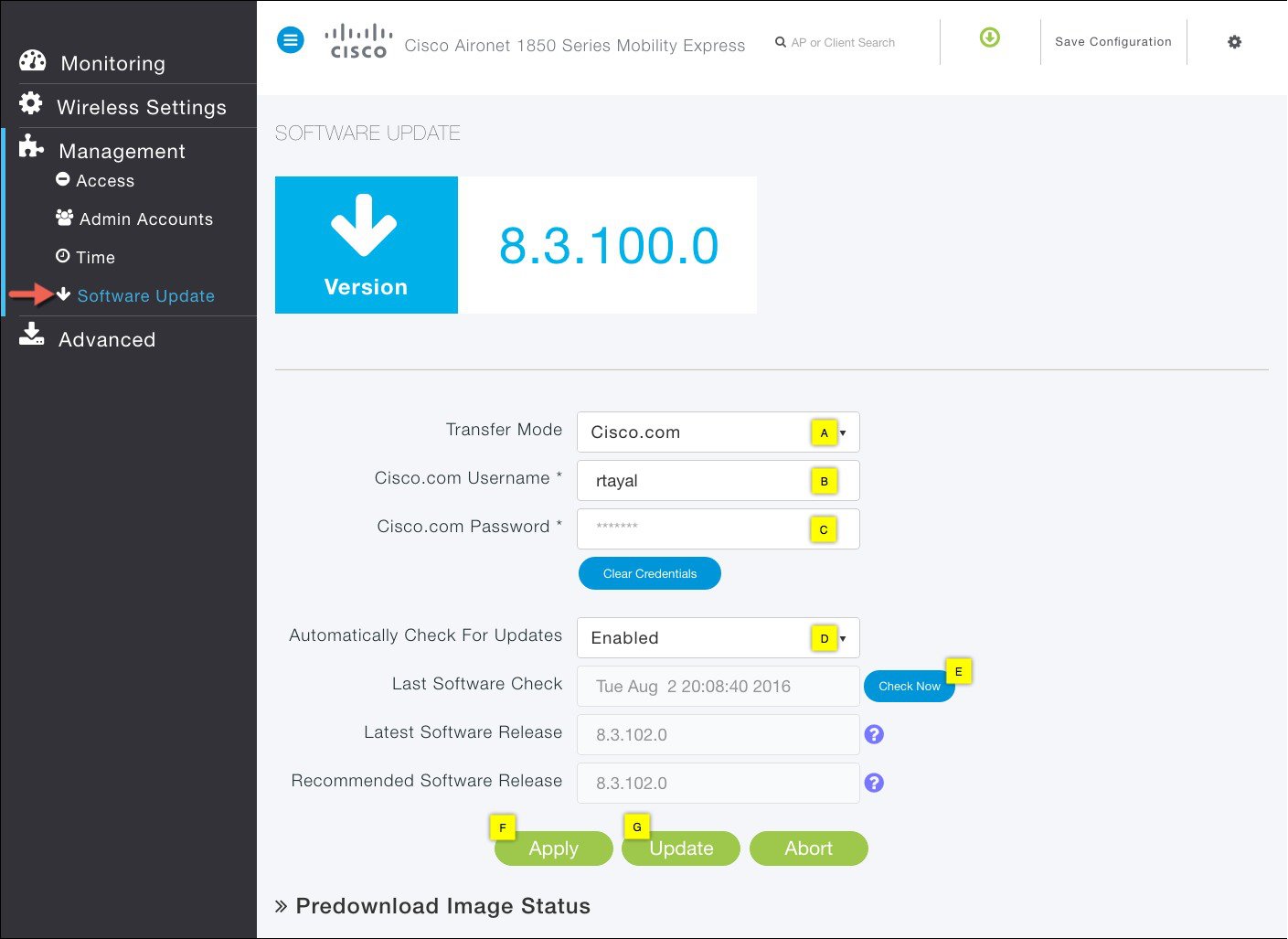Click the Latest Software Release field
This screenshot has height=939, width=1288.
[719, 735]
